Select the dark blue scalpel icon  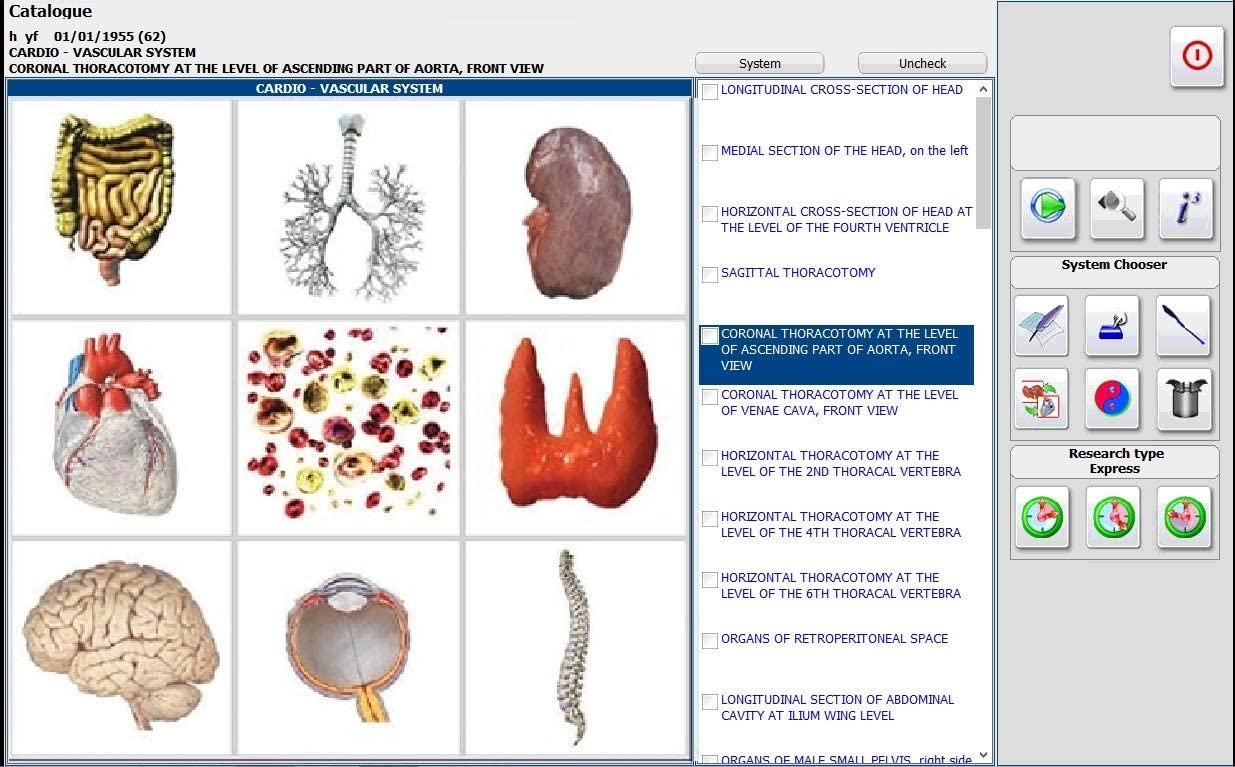(1183, 325)
